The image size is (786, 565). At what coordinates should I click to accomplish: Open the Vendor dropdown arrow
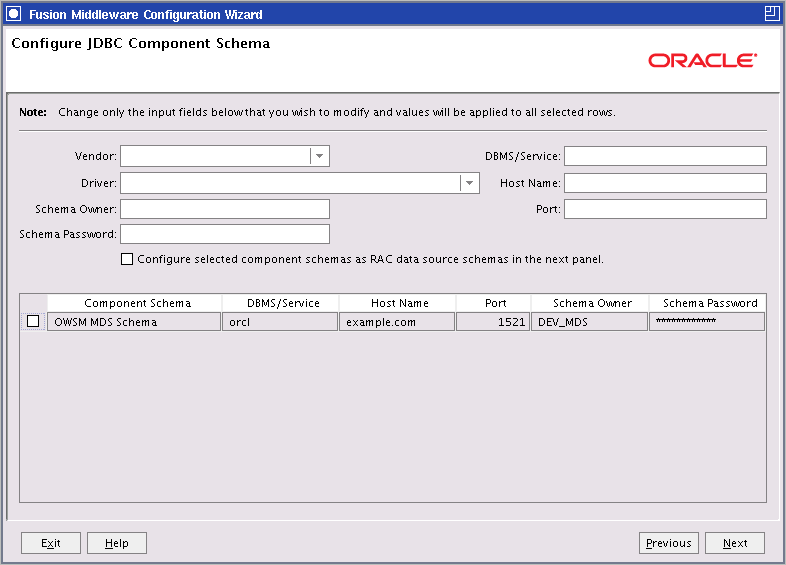click(x=319, y=156)
